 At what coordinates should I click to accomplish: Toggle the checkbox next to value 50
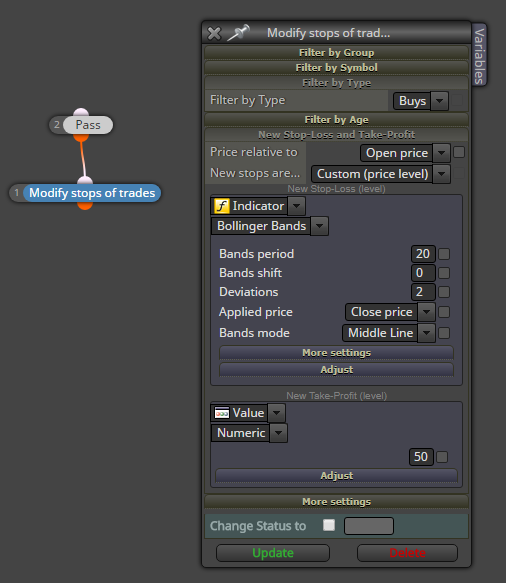click(442, 457)
